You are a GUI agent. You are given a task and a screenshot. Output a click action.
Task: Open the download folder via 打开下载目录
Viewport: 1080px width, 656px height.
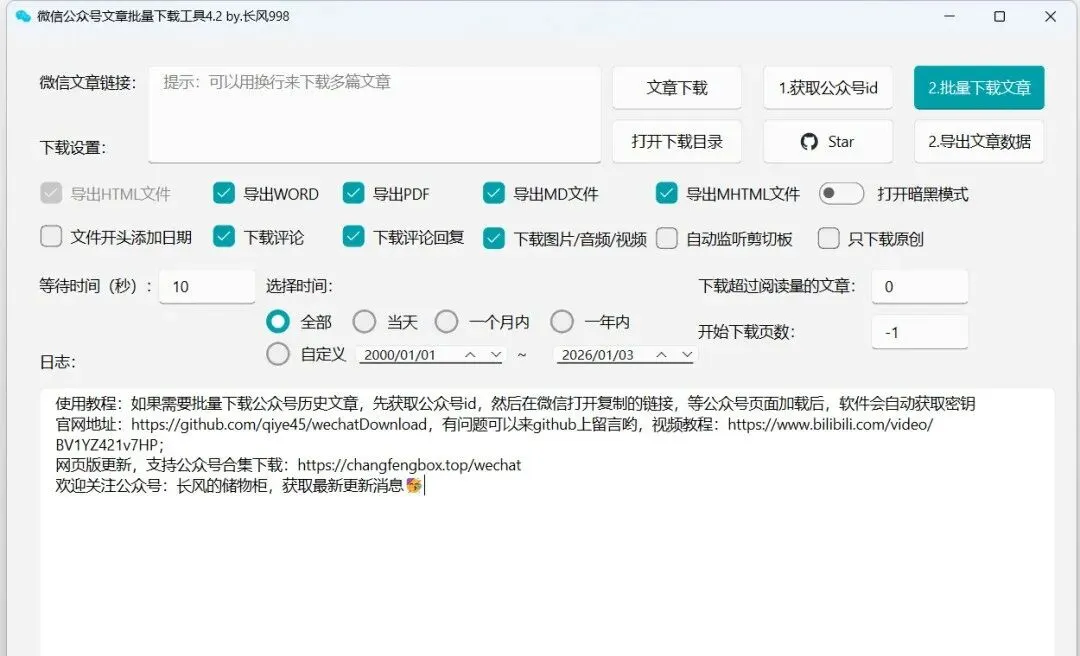(677, 142)
